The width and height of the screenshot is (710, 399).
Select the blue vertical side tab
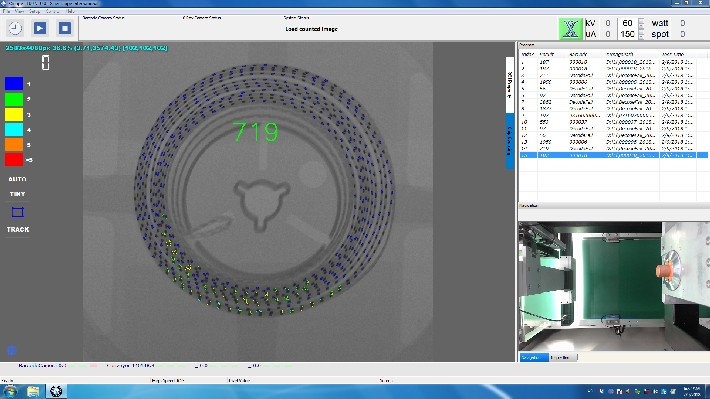pyautogui.click(x=509, y=141)
